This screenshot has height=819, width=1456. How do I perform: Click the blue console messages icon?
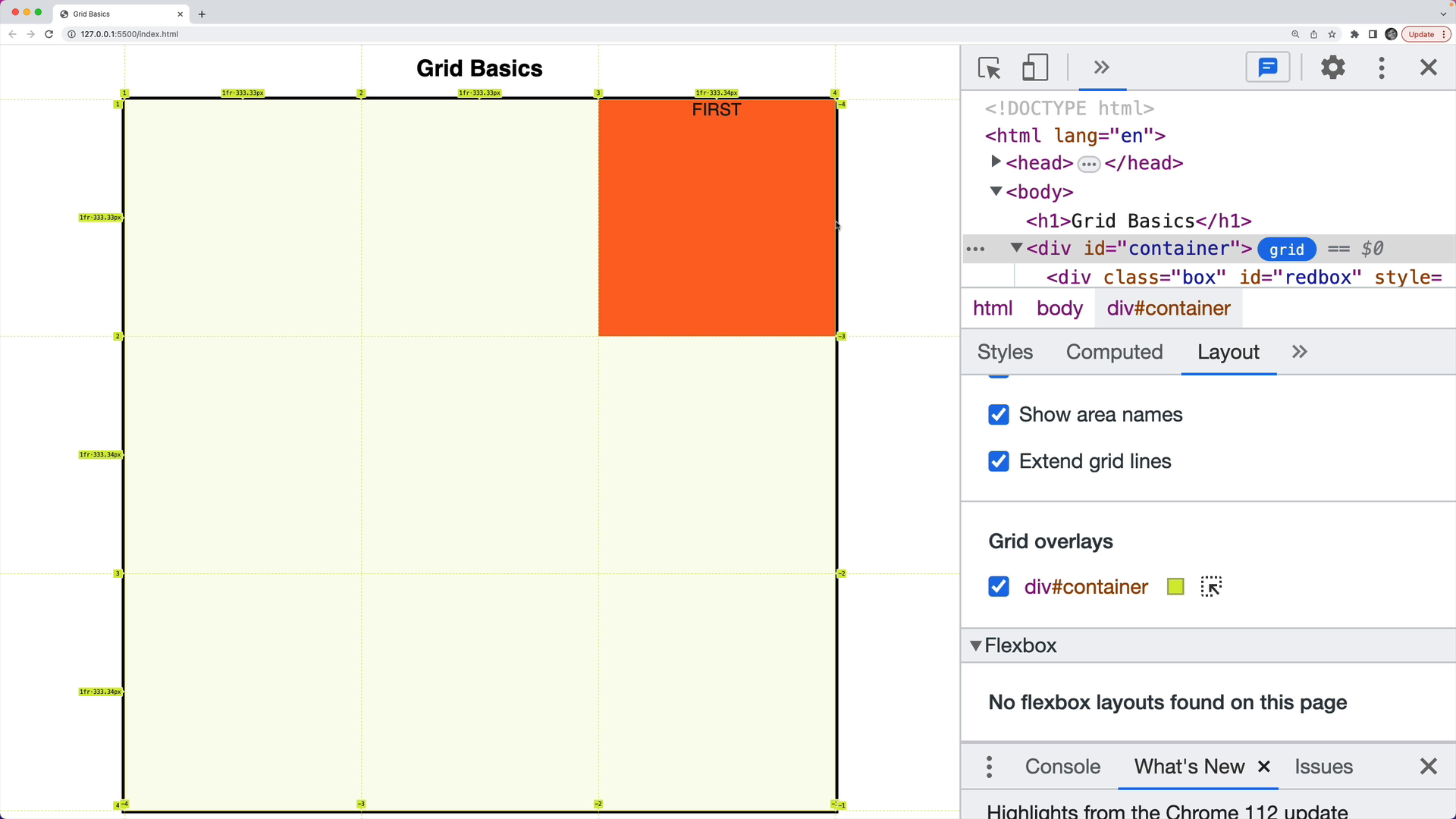(1268, 67)
